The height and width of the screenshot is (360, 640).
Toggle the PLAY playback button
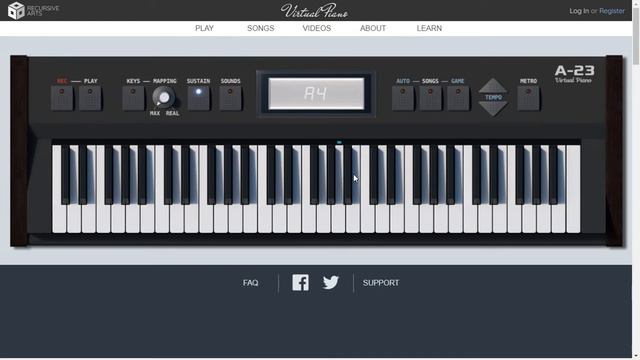tap(90, 98)
